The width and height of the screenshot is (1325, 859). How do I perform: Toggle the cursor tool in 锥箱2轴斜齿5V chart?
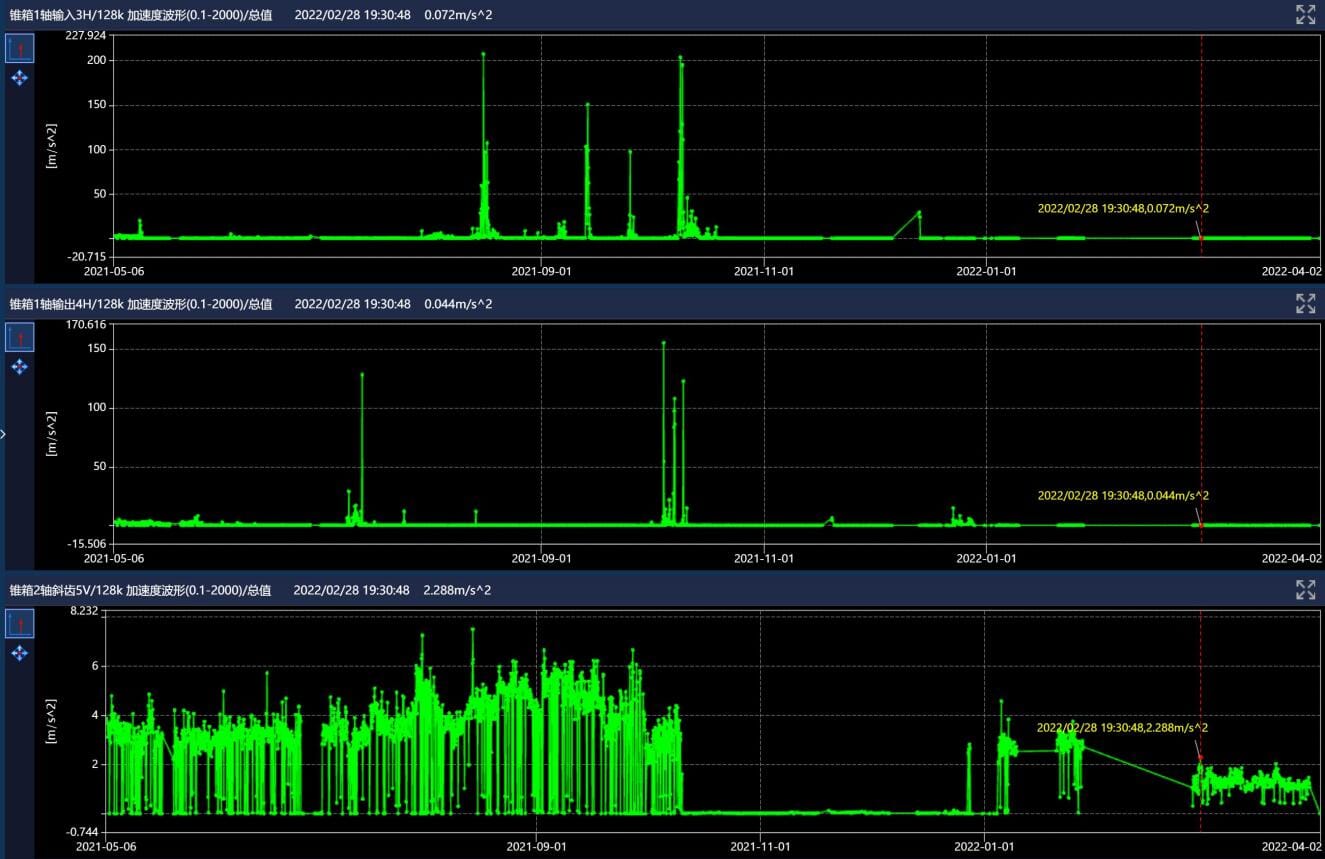(20, 624)
